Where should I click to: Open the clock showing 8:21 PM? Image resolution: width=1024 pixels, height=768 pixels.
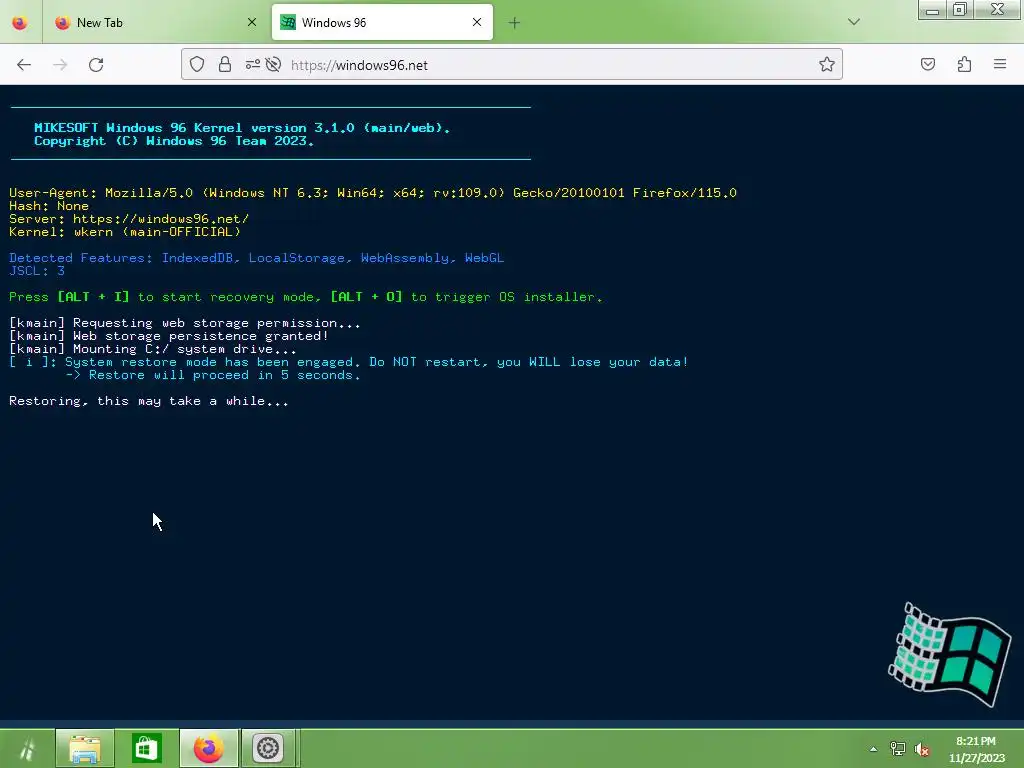click(976, 749)
